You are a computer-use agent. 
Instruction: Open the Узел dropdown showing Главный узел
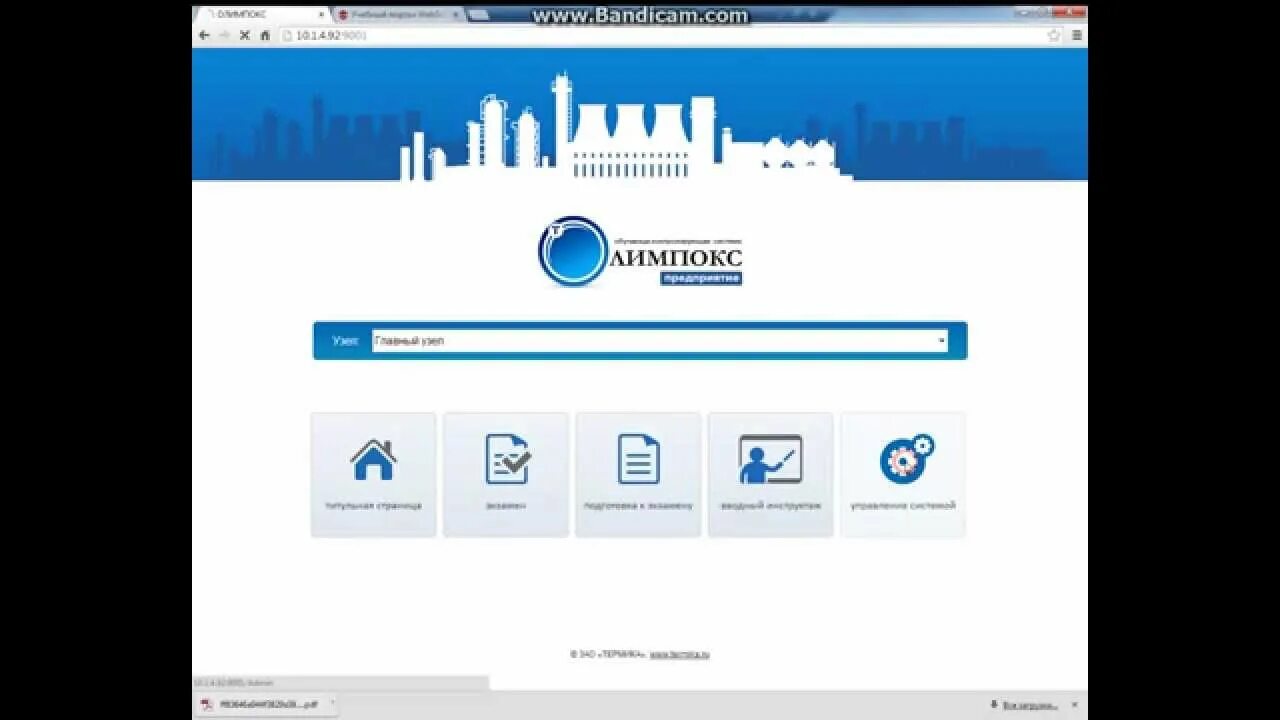(660, 341)
